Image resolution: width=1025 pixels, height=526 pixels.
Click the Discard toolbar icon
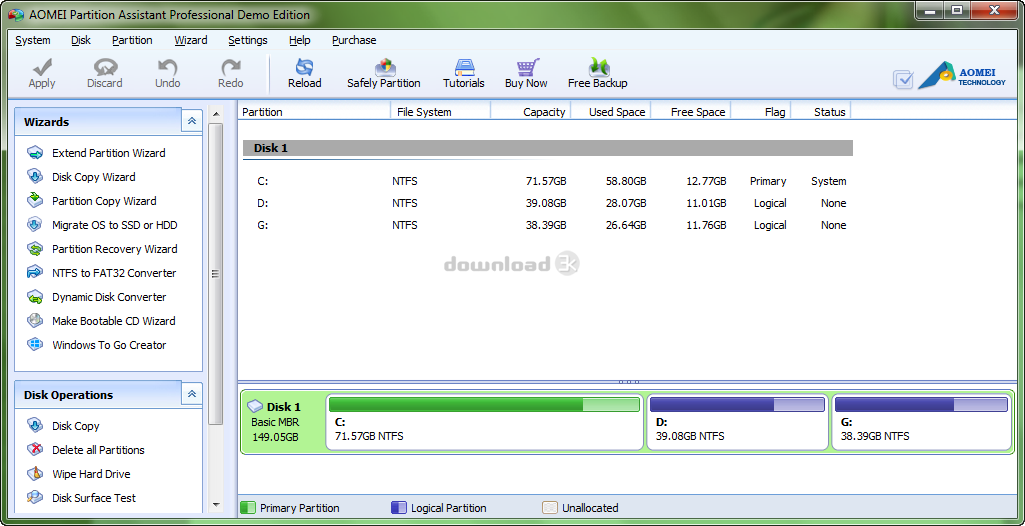coord(105,67)
